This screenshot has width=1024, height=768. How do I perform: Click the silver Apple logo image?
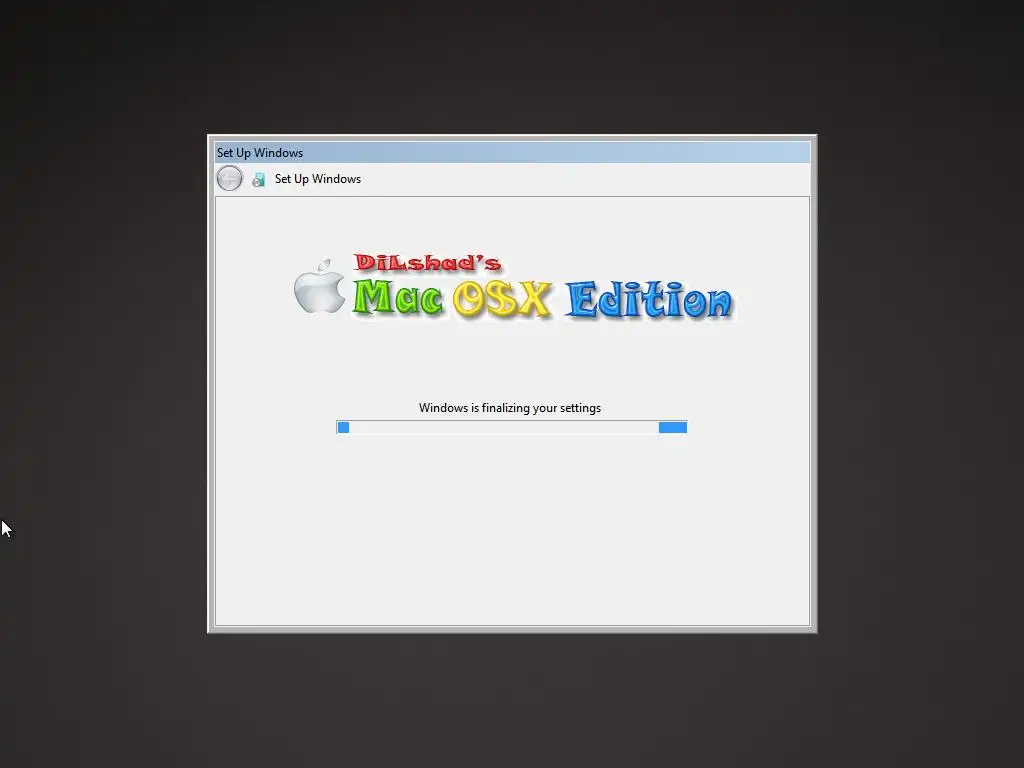319,286
